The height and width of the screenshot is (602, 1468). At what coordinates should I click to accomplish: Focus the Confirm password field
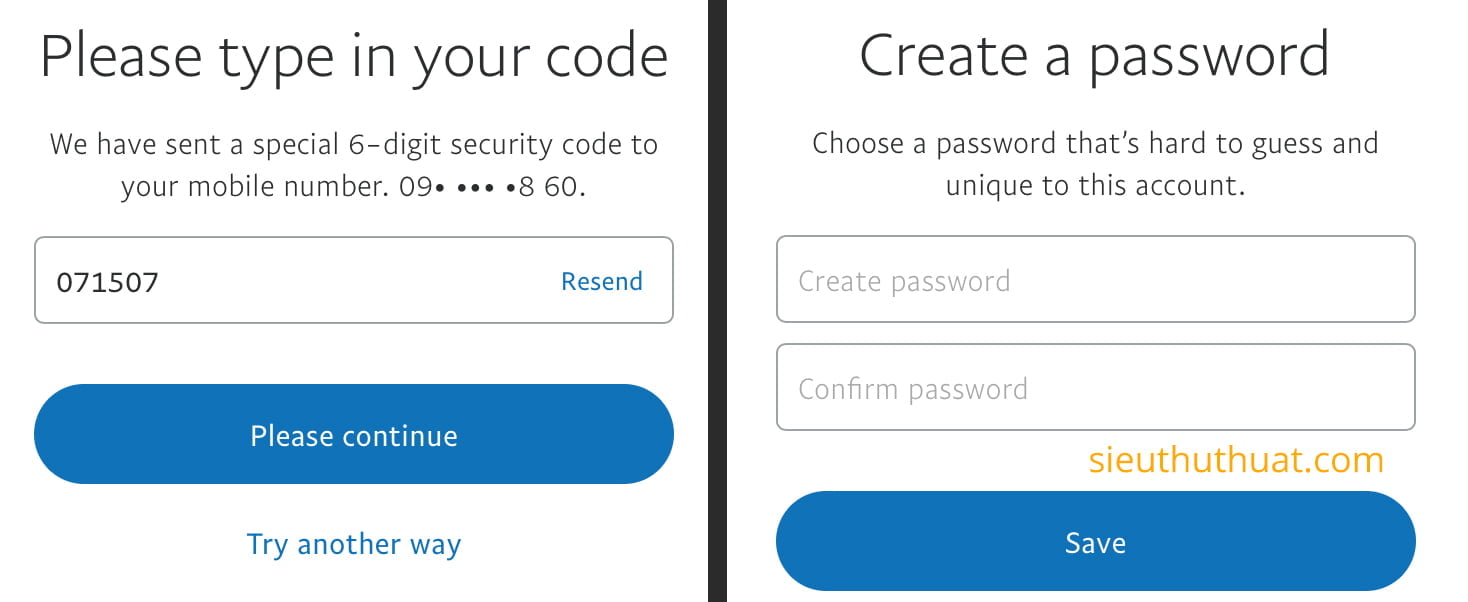click(1095, 388)
